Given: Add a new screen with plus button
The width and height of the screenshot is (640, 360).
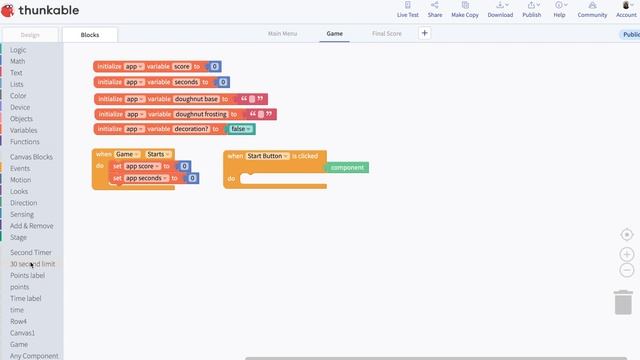Looking at the screenshot, I should click(x=424, y=33).
